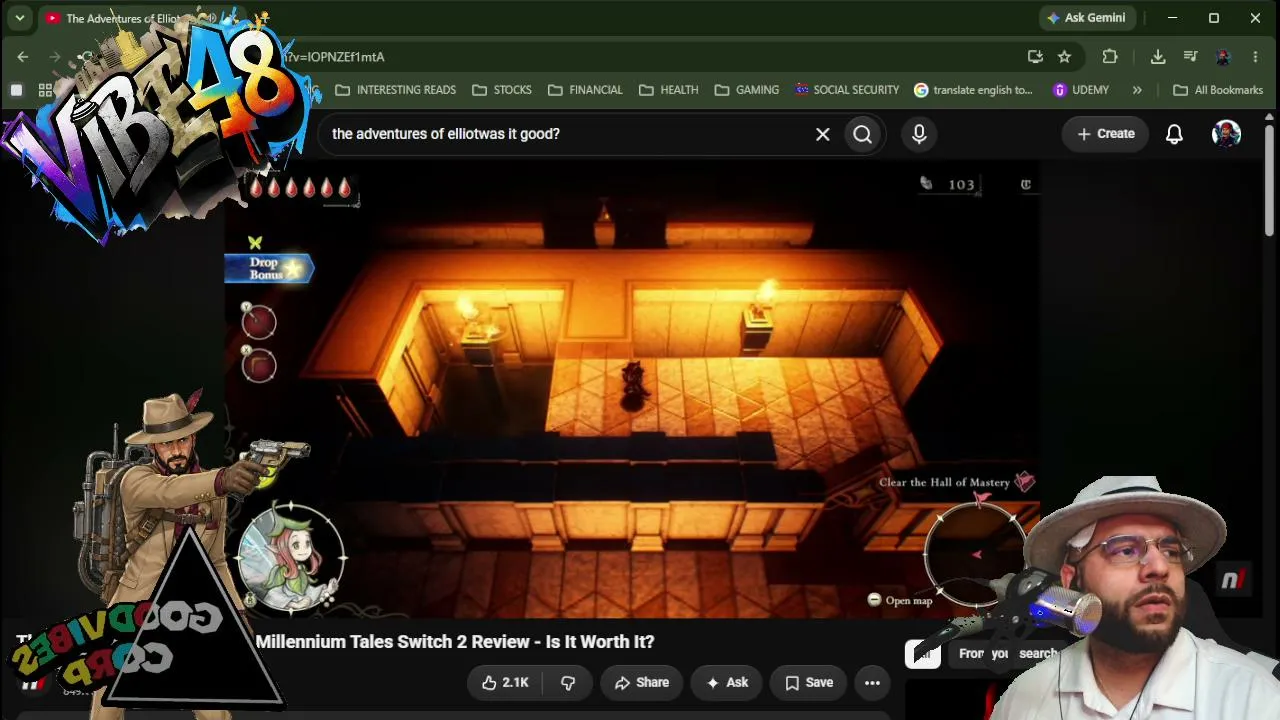The height and width of the screenshot is (720, 1280).
Task: Open Ask Gemini in Chrome
Action: (1086, 18)
